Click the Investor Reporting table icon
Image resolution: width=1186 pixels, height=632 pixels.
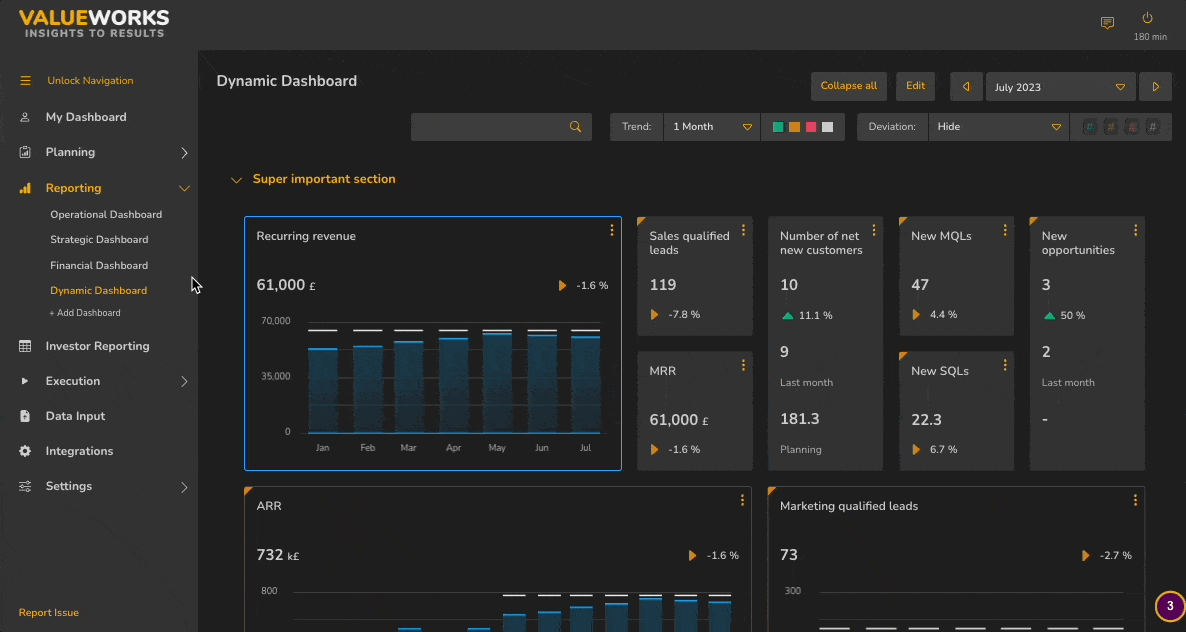(25, 346)
